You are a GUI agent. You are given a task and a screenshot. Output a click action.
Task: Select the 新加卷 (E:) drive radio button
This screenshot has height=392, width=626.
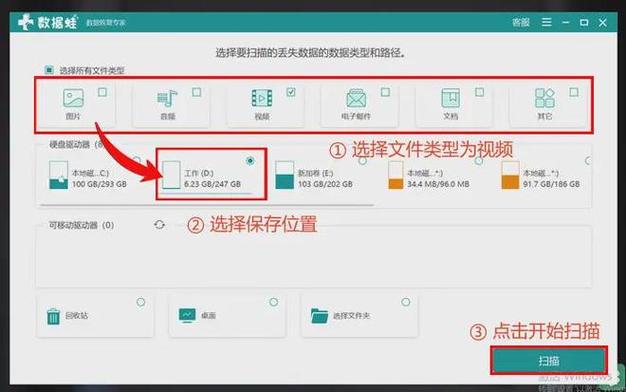point(363,161)
